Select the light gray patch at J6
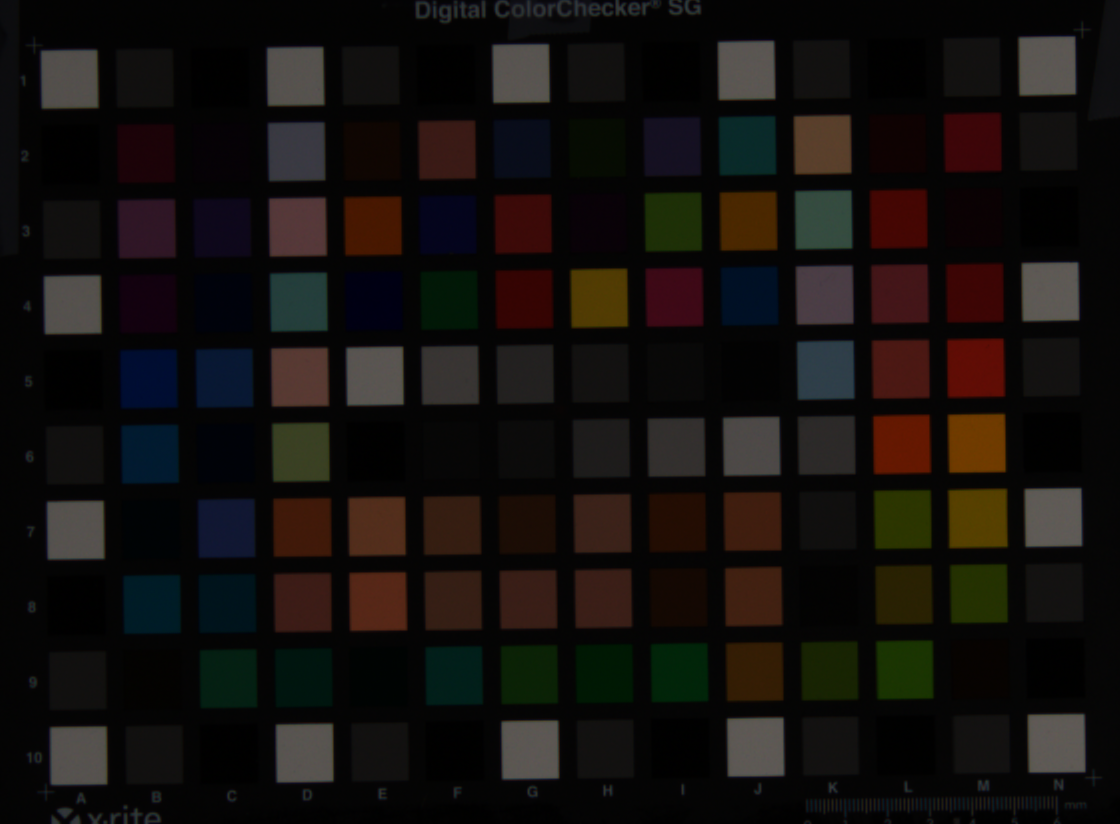Image resolution: width=1120 pixels, height=824 pixels. click(751, 446)
